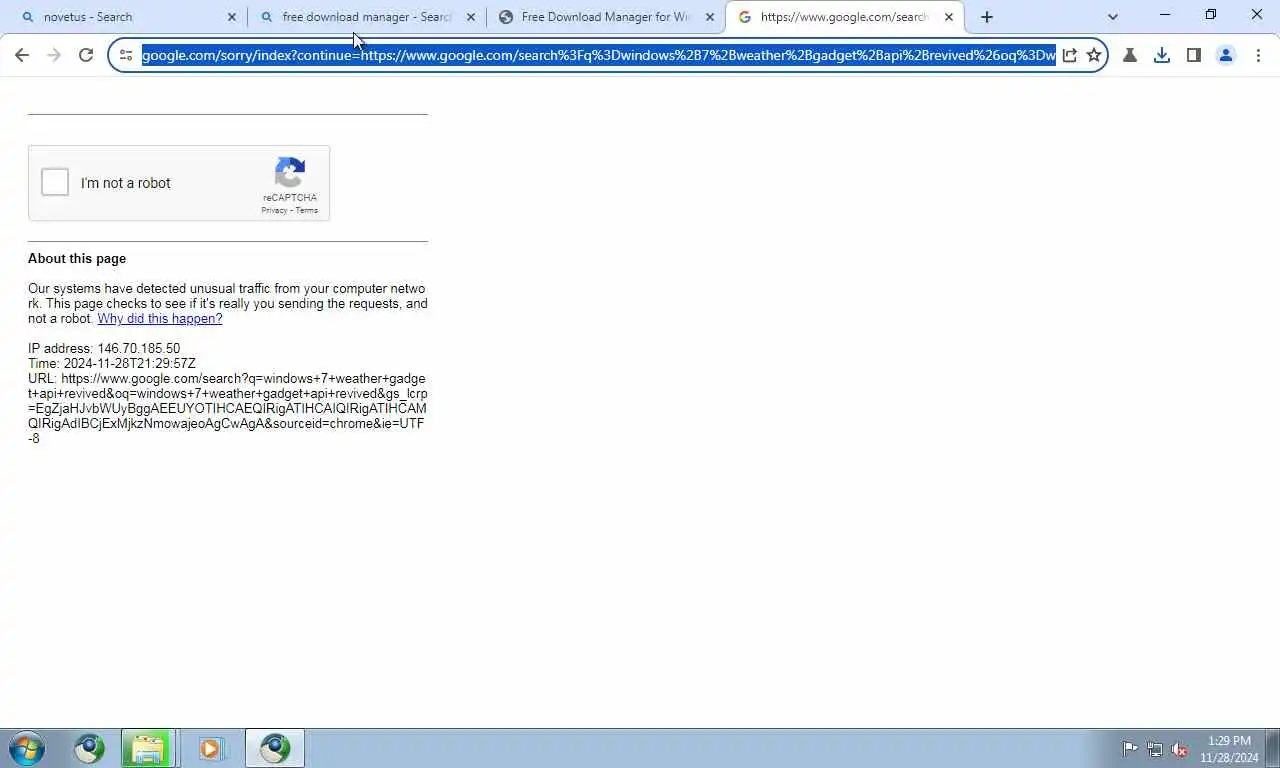Open the Action Center flag icon
Image resolution: width=1280 pixels, height=768 pixels.
pyautogui.click(x=1130, y=749)
